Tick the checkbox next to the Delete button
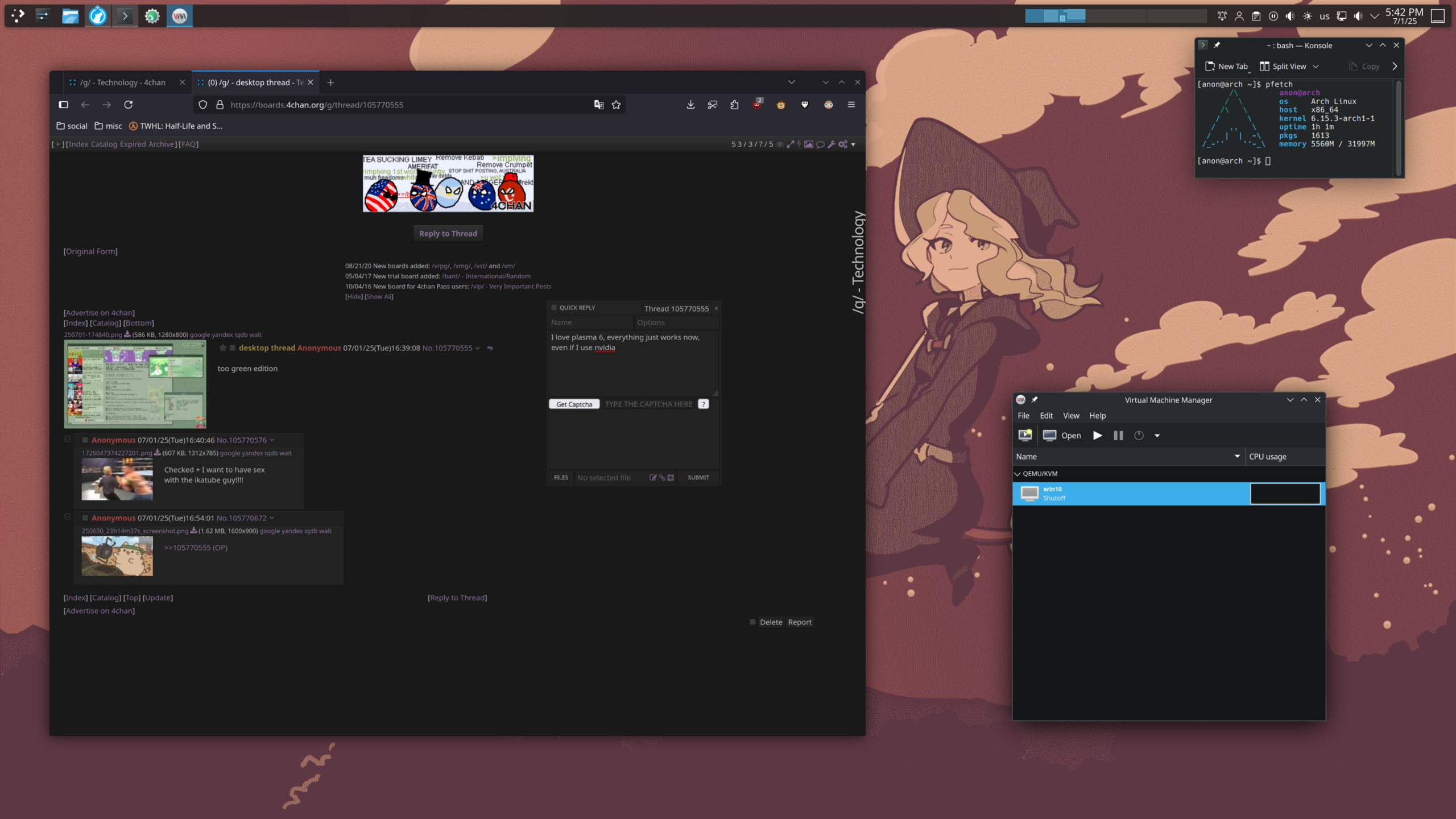This screenshot has height=819, width=1456. [752, 622]
